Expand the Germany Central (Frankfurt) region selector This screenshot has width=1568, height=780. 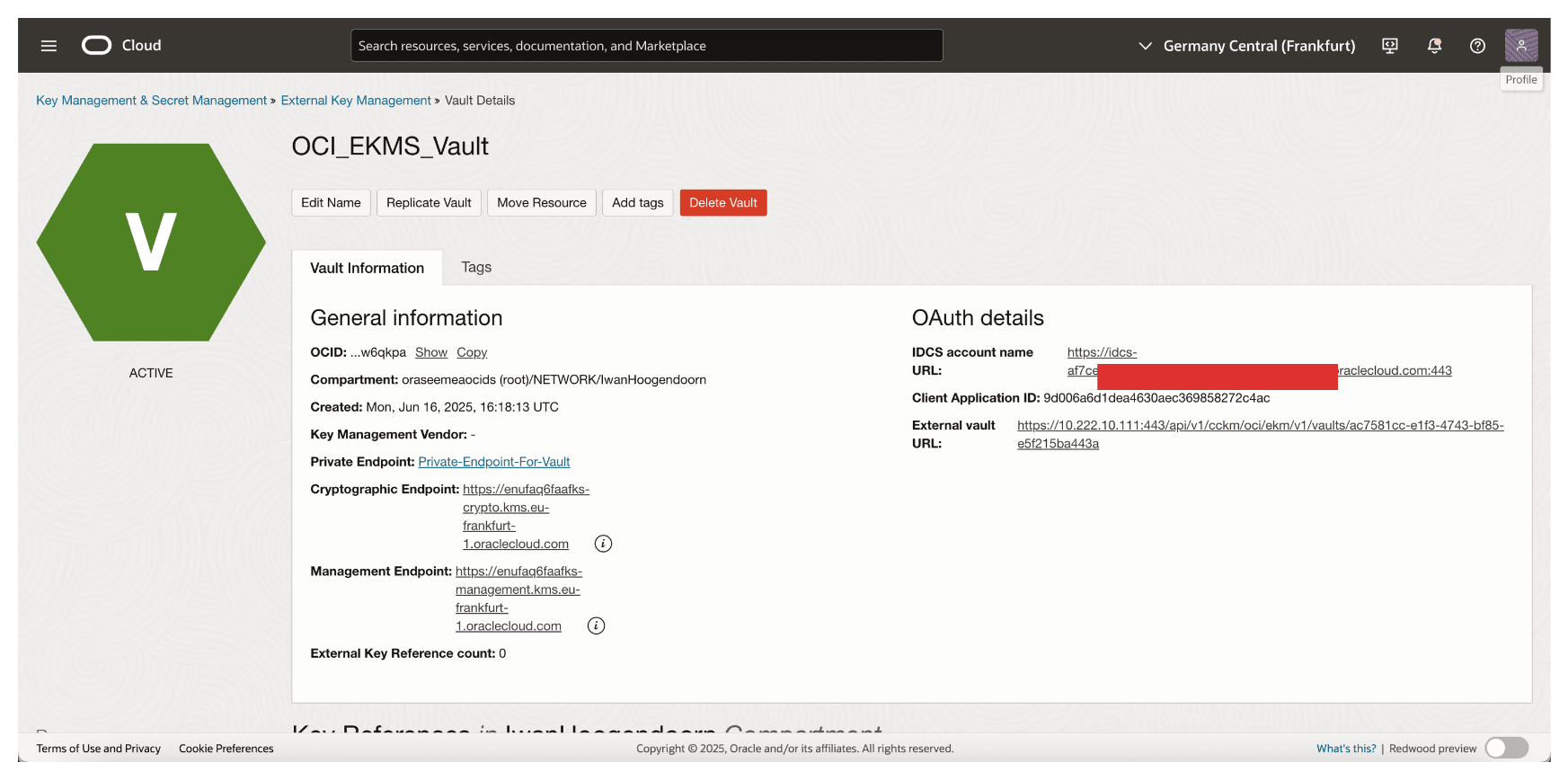tap(1247, 46)
